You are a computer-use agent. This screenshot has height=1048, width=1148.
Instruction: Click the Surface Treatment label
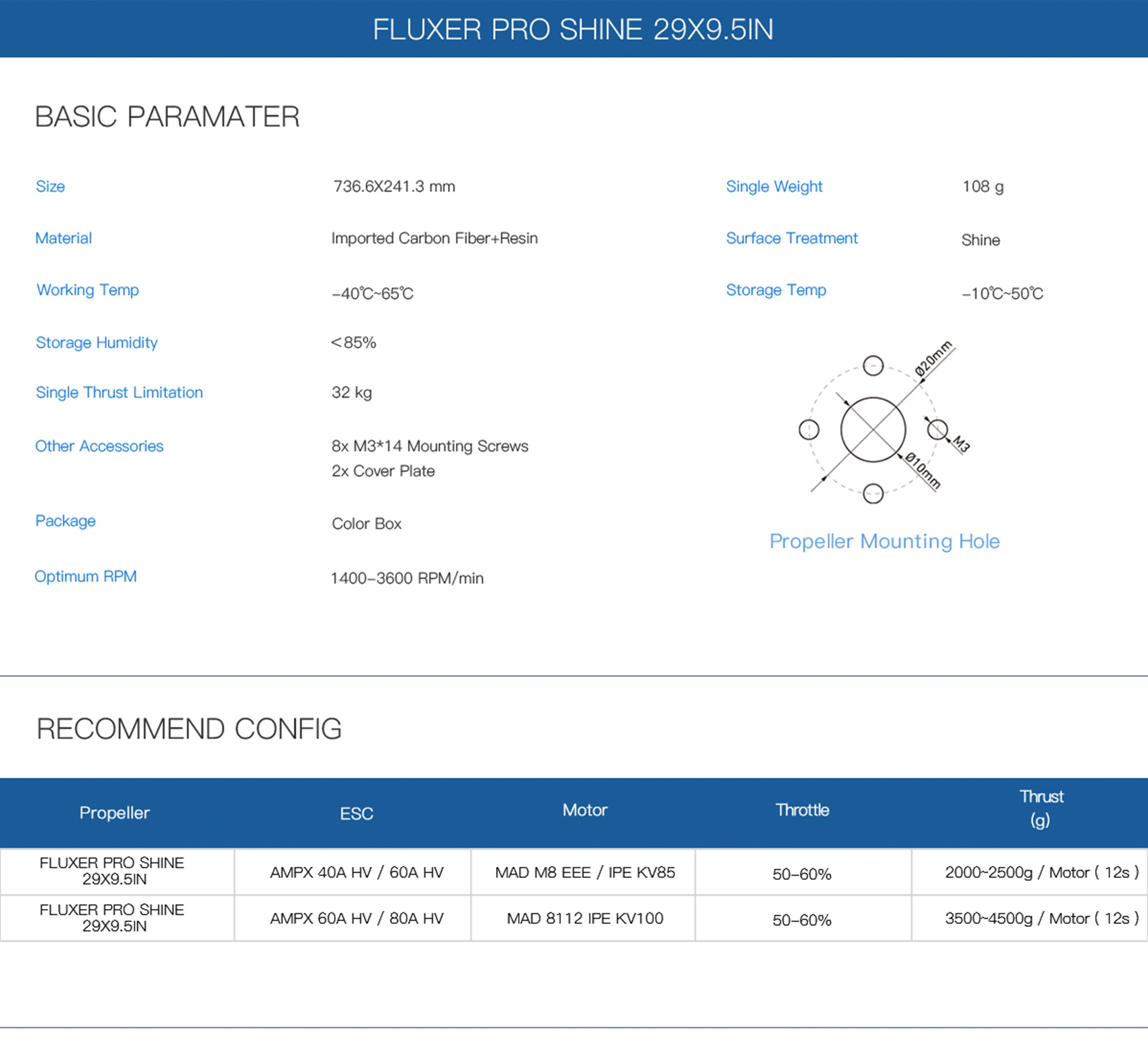pos(792,238)
